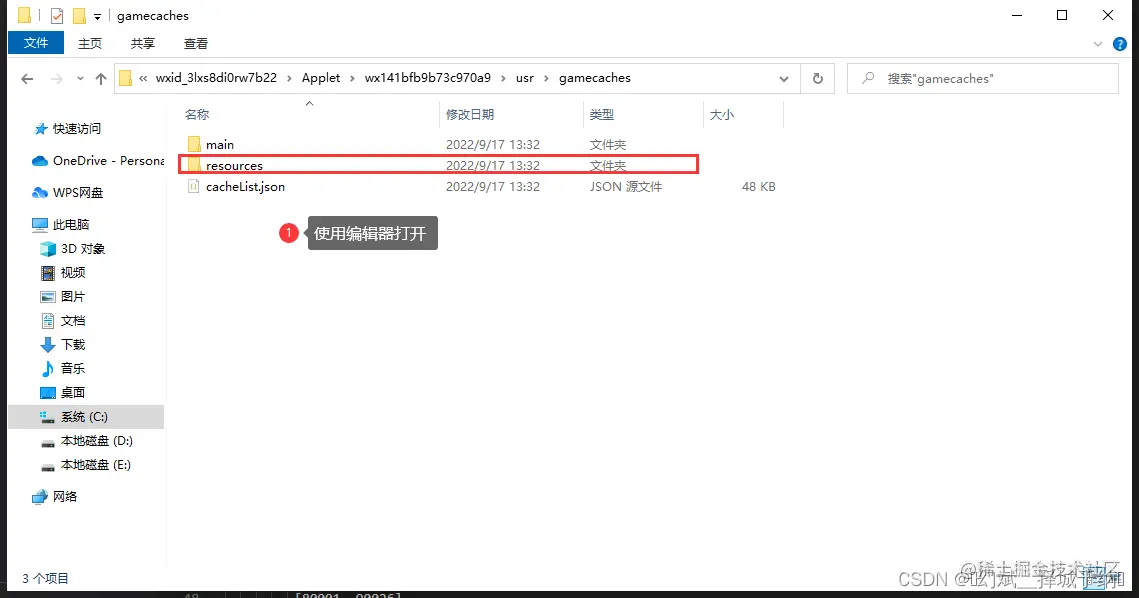Go up one folder level arrow
1139x598 pixels.
[101, 78]
